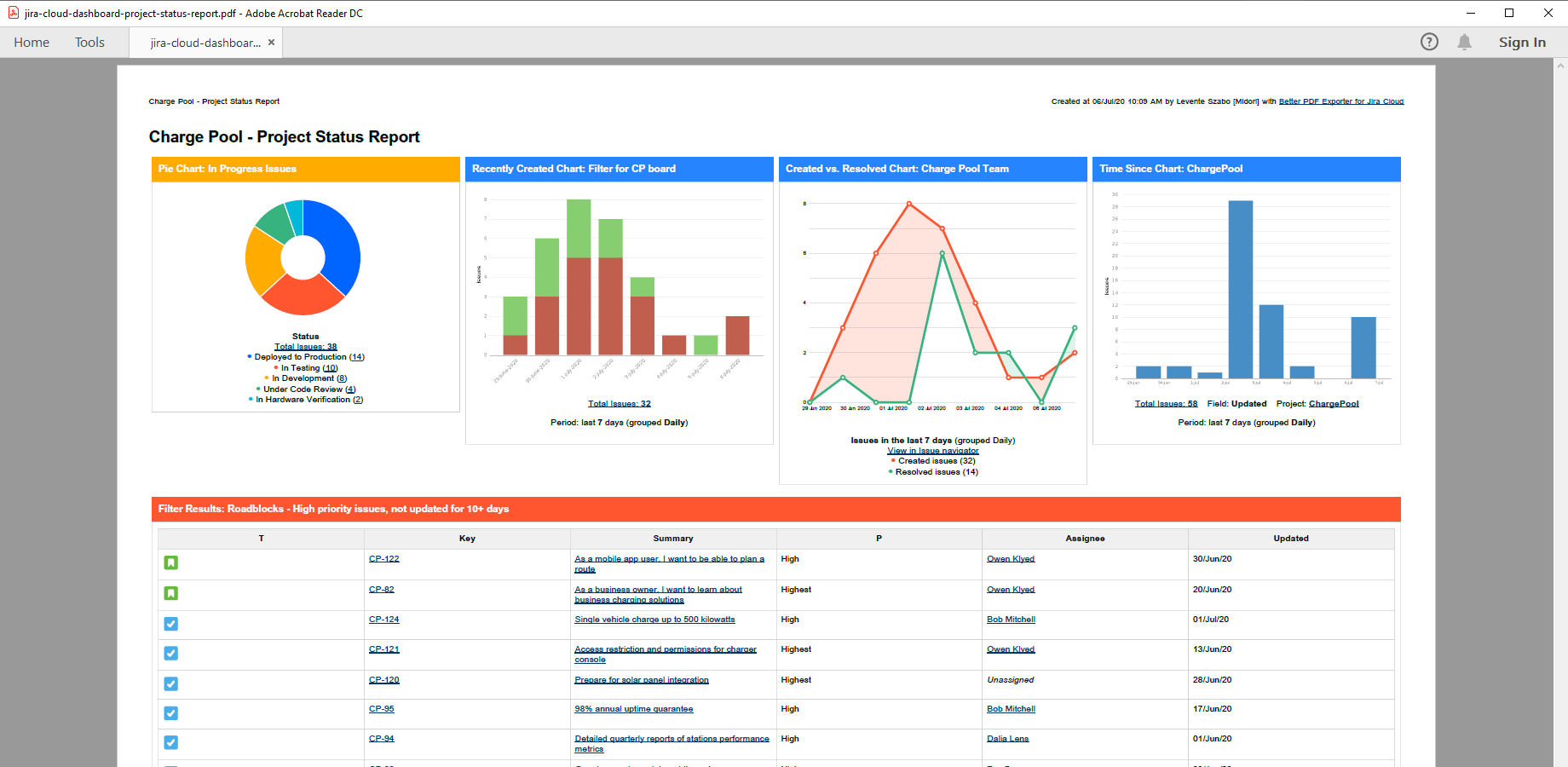Viewport: 1568px width, 767px height.
Task: Click the Task icon next to CP-120
Action: coord(171,683)
